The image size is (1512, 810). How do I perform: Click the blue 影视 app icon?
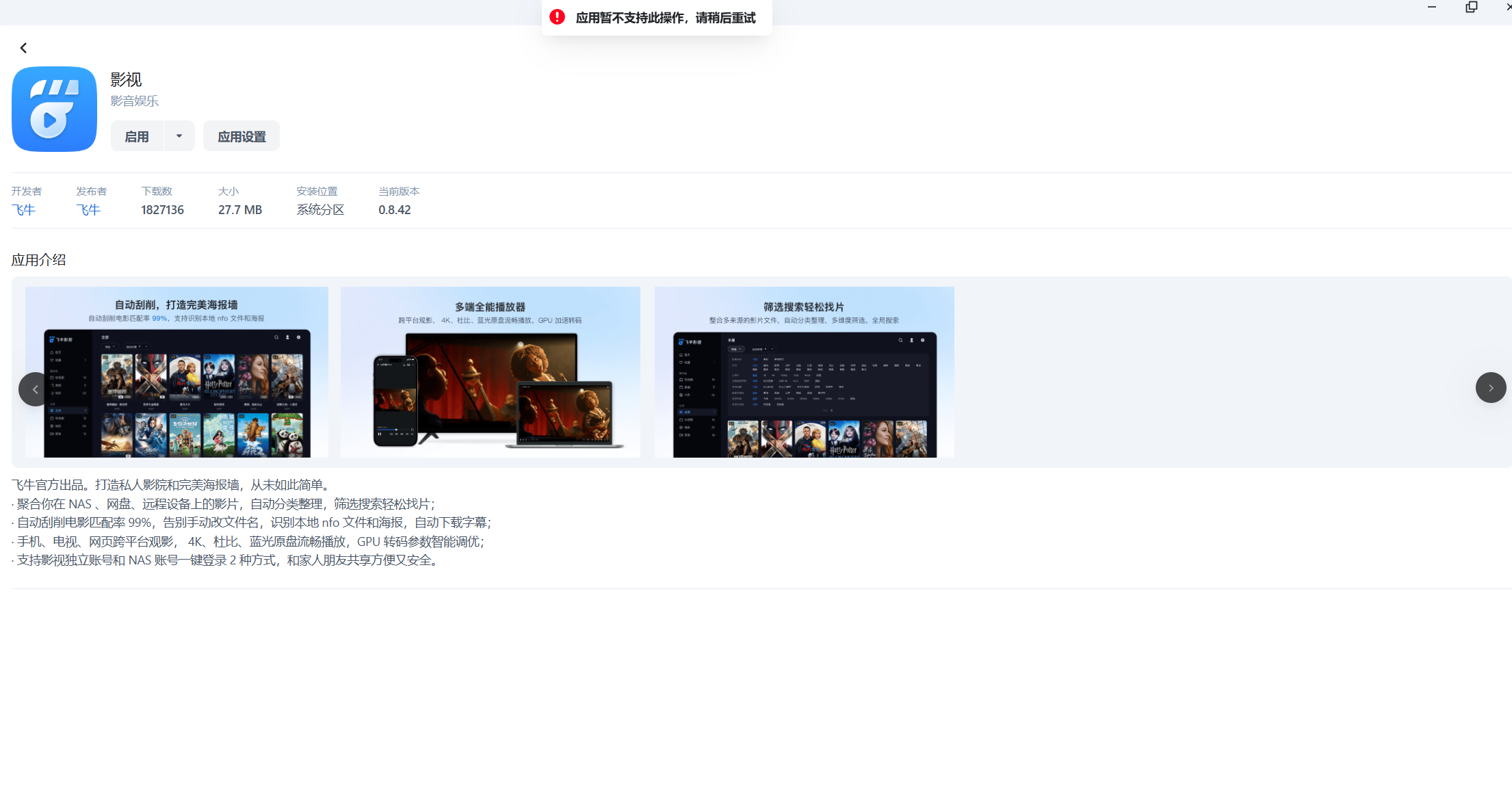54,109
